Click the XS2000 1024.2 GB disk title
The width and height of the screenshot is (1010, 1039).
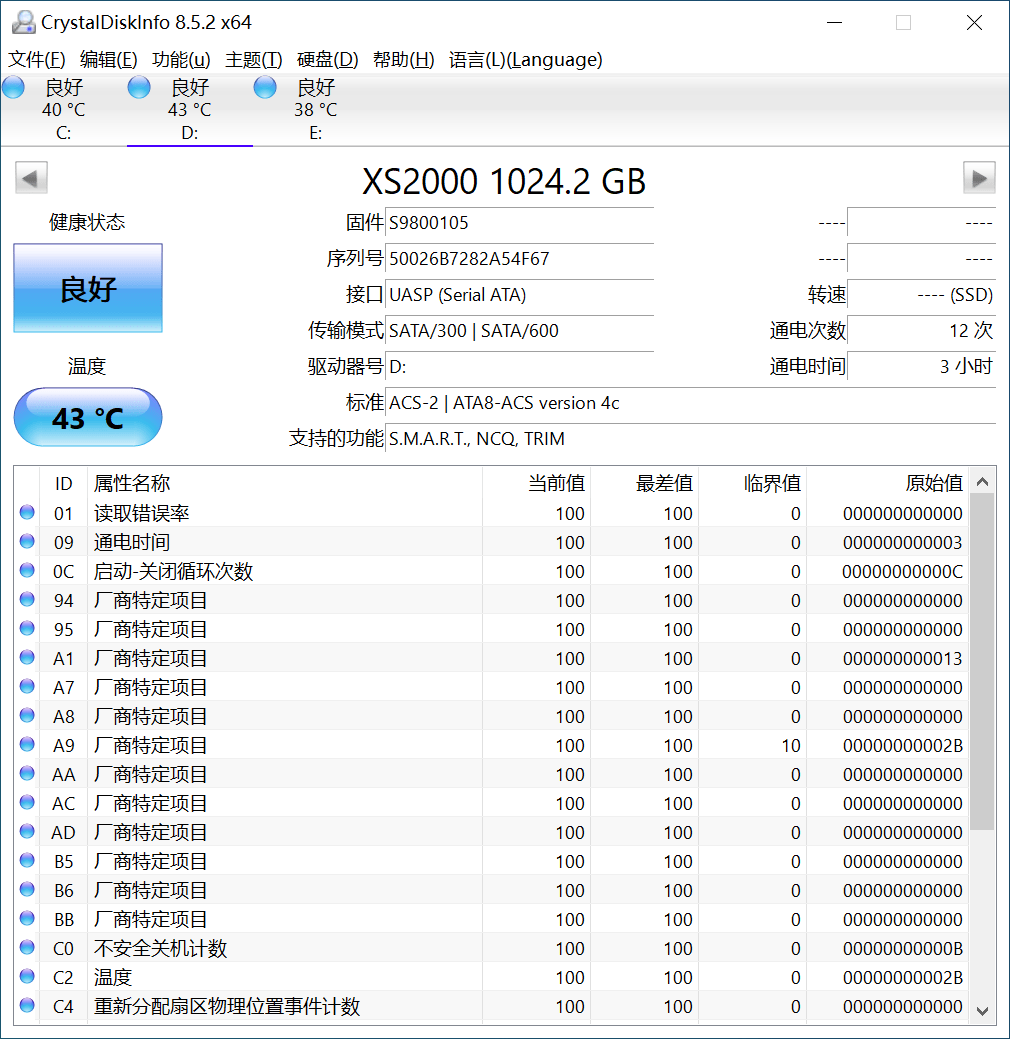point(504,181)
